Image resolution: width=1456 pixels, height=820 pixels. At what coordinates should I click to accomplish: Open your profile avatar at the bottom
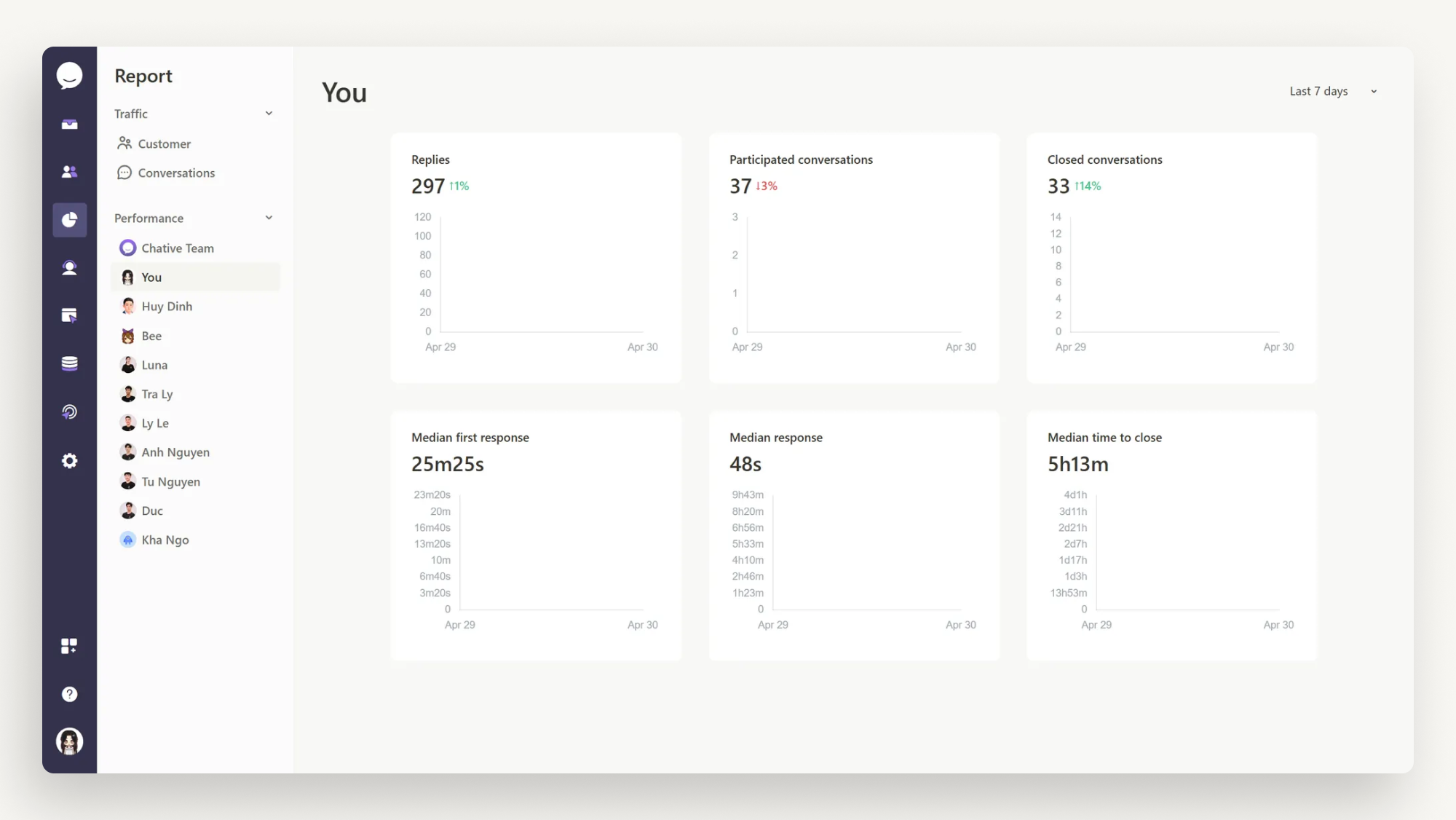(69, 741)
